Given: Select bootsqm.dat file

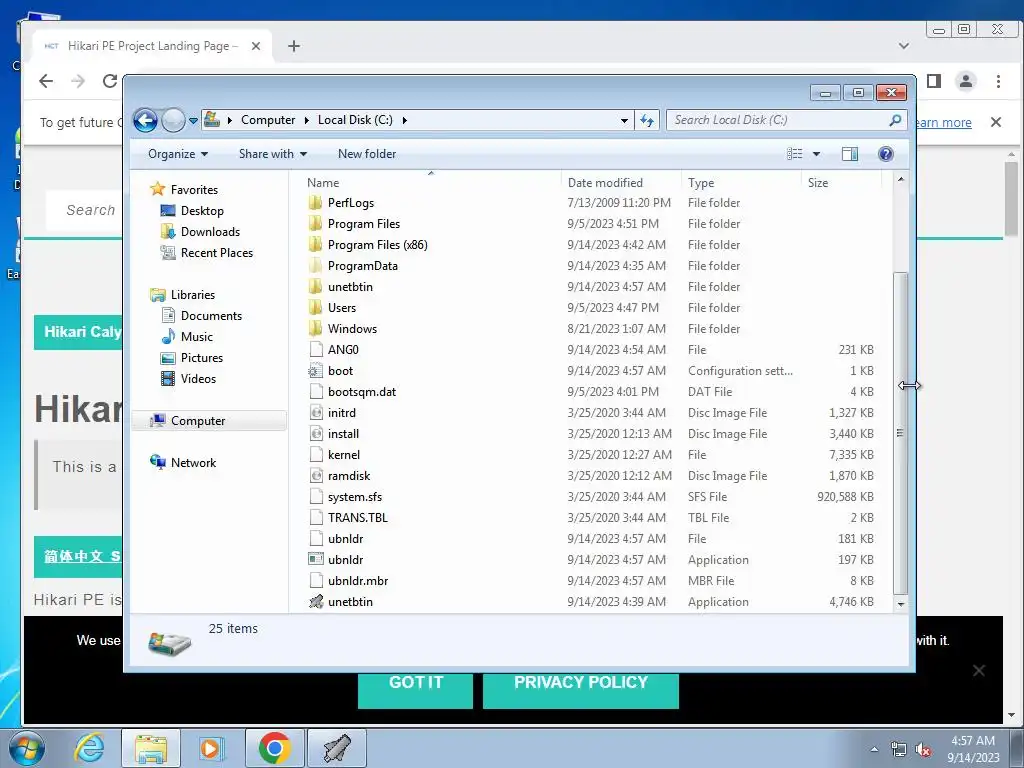Looking at the screenshot, I should click(362, 392).
